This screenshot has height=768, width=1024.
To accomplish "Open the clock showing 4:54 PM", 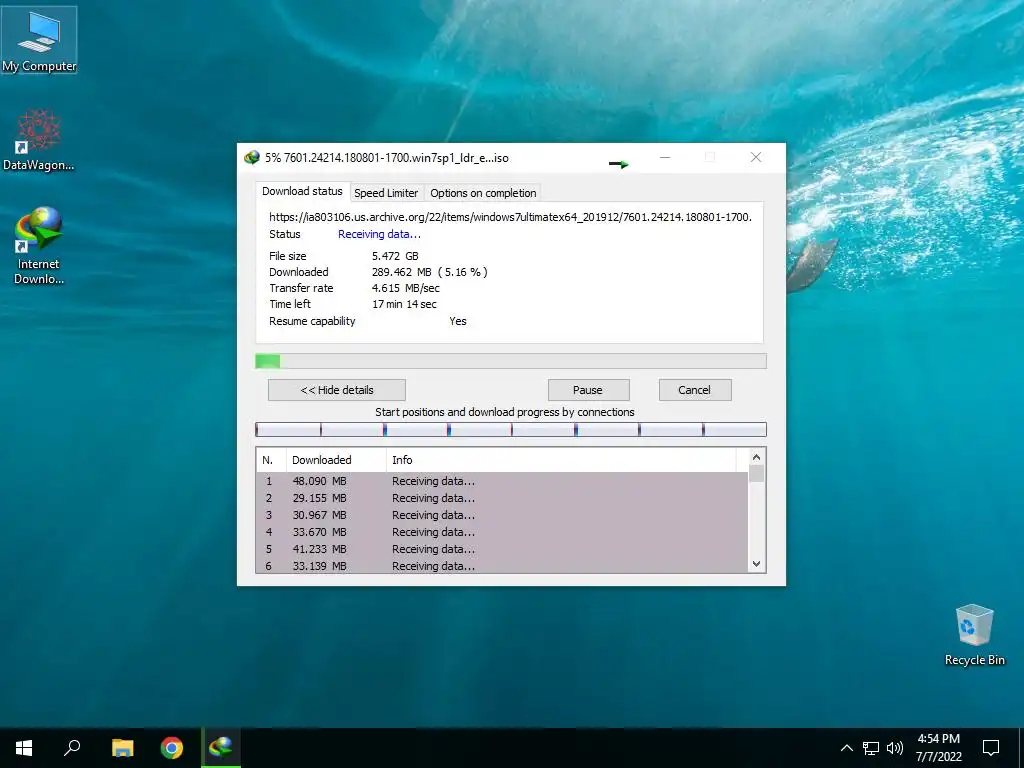I will [938, 748].
